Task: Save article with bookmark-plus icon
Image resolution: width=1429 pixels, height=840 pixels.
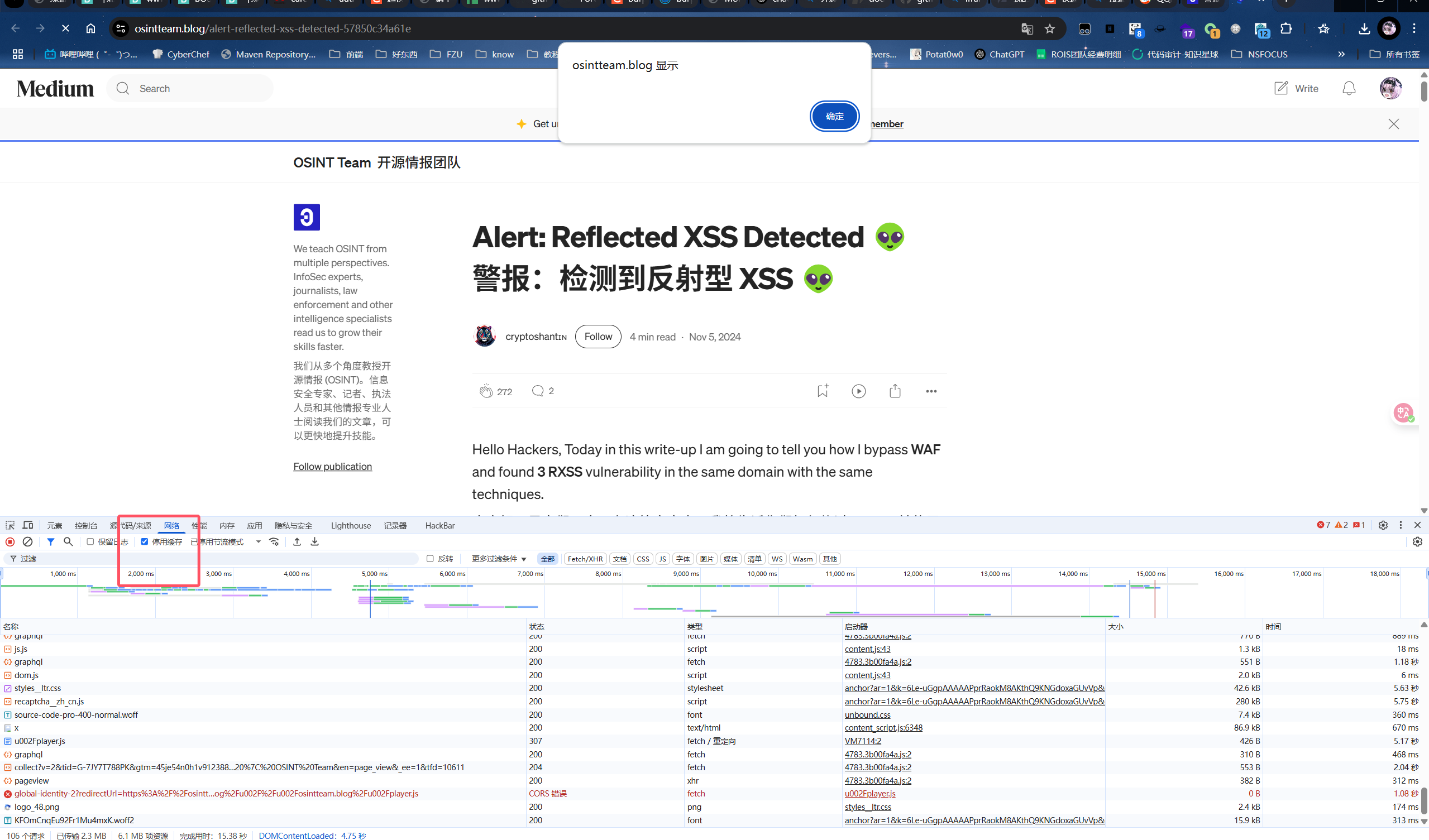Action: coord(823,391)
